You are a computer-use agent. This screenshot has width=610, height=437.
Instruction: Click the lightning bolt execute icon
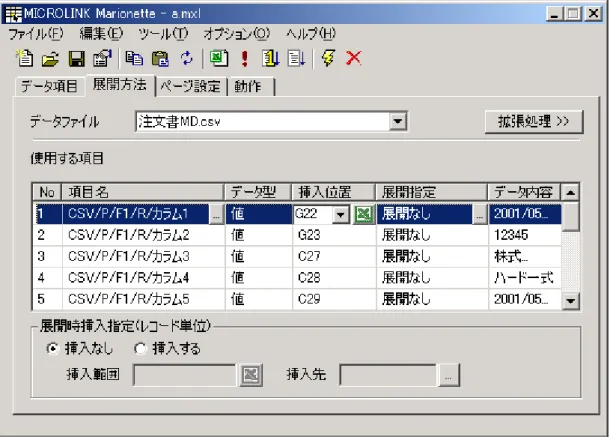[x=328, y=59]
